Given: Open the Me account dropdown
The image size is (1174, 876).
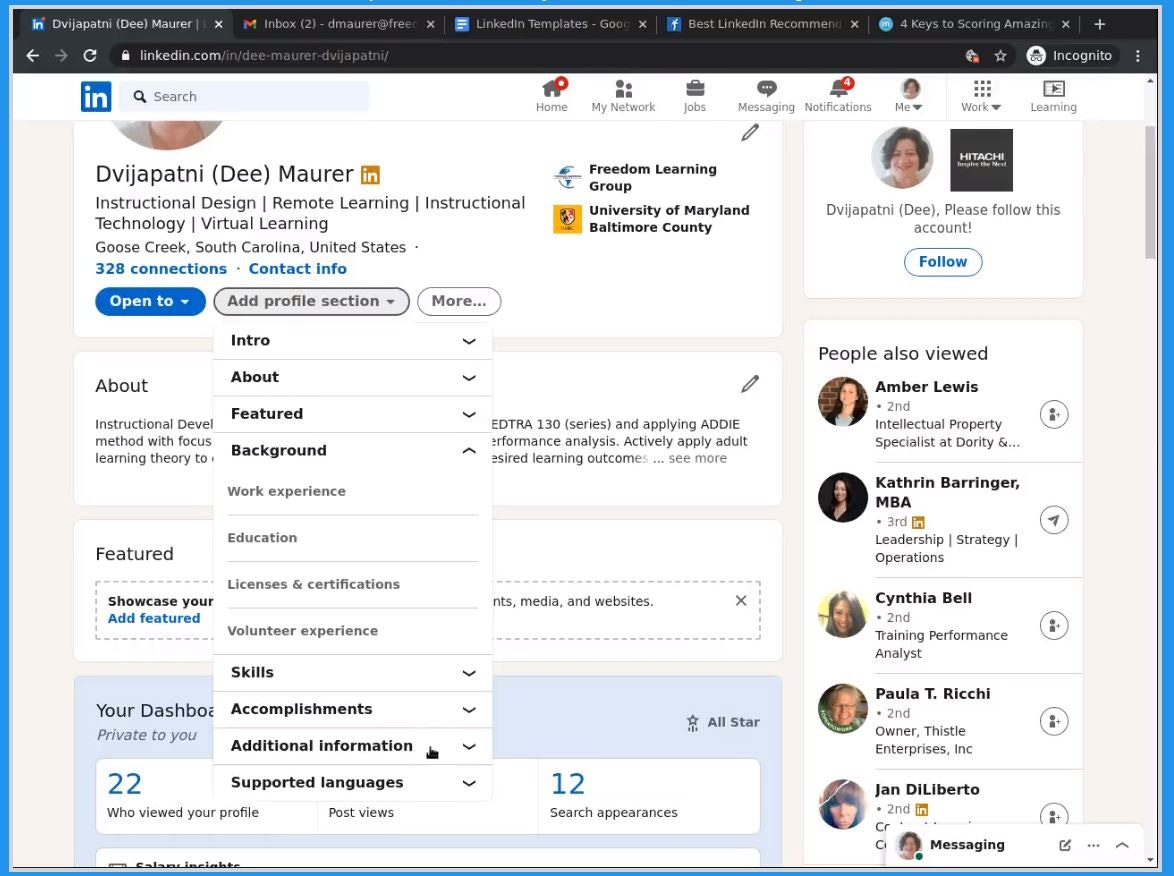Looking at the screenshot, I should click(x=909, y=96).
